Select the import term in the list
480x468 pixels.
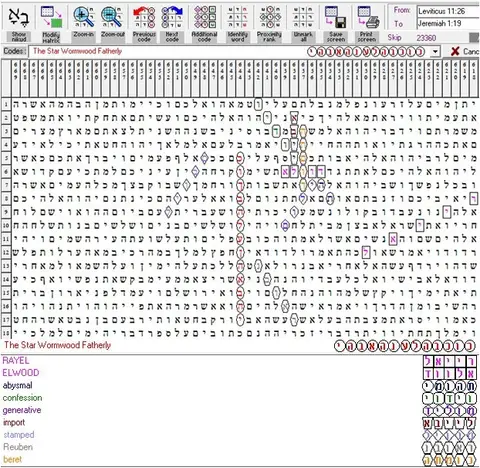(14, 422)
